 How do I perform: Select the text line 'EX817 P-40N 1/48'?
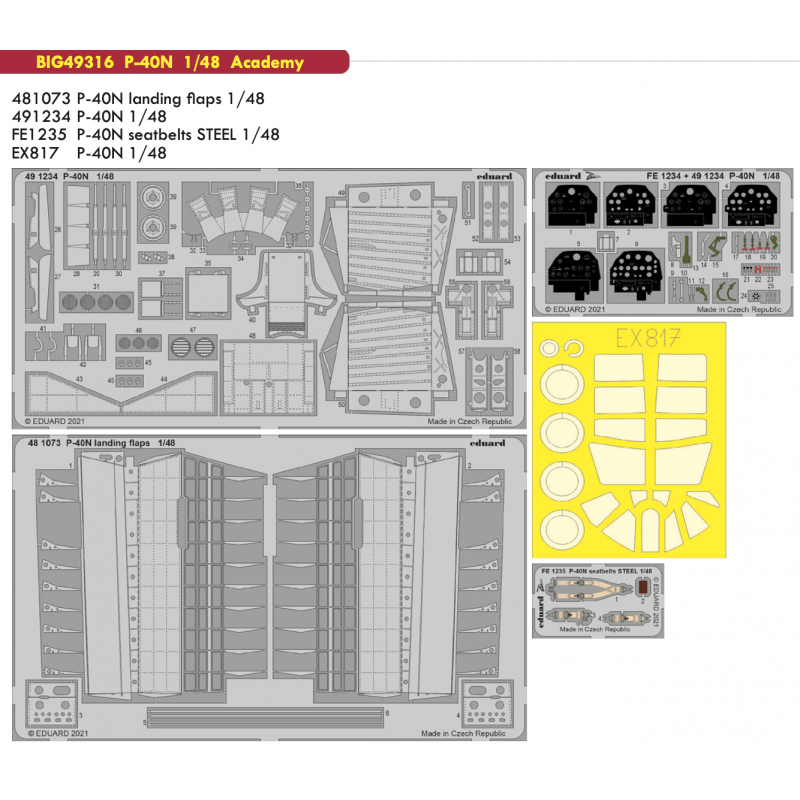pyautogui.click(x=89, y=153)
